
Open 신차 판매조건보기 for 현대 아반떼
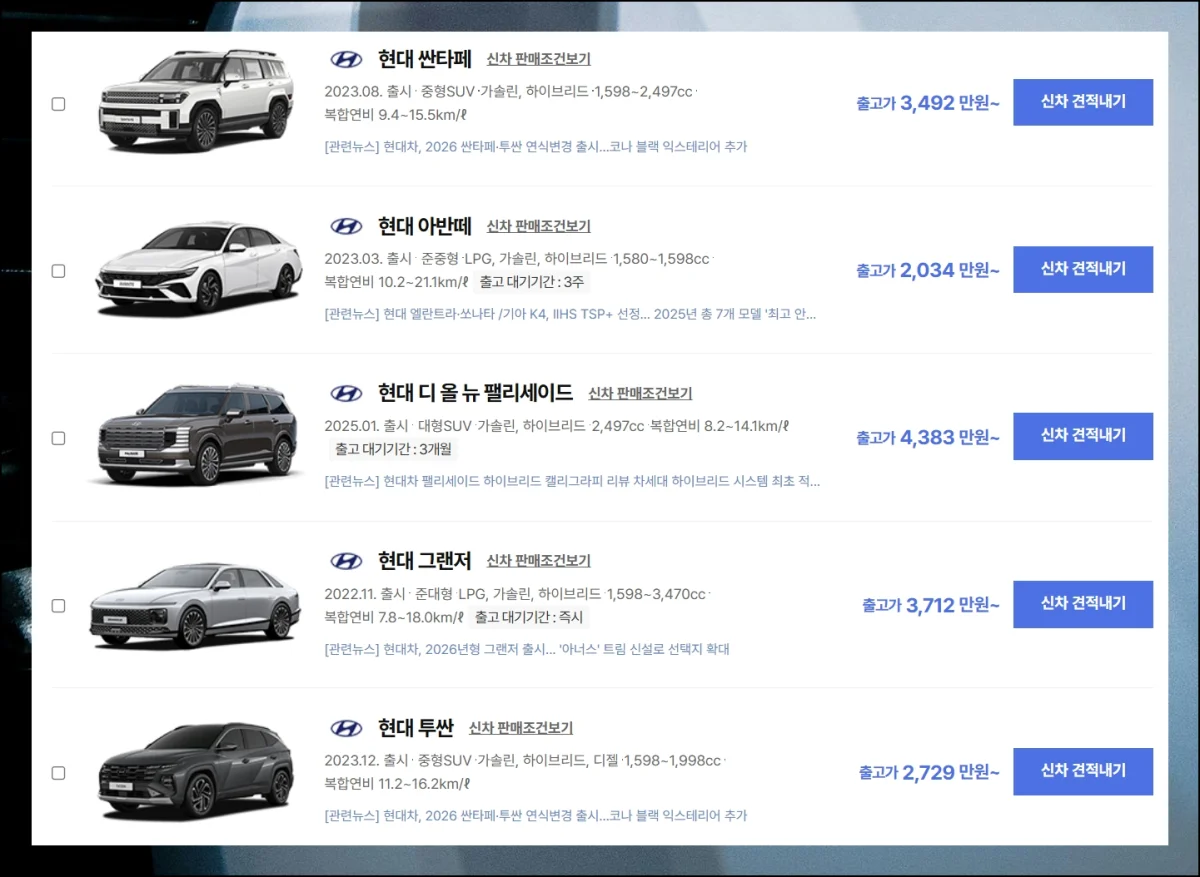(539, 227)
